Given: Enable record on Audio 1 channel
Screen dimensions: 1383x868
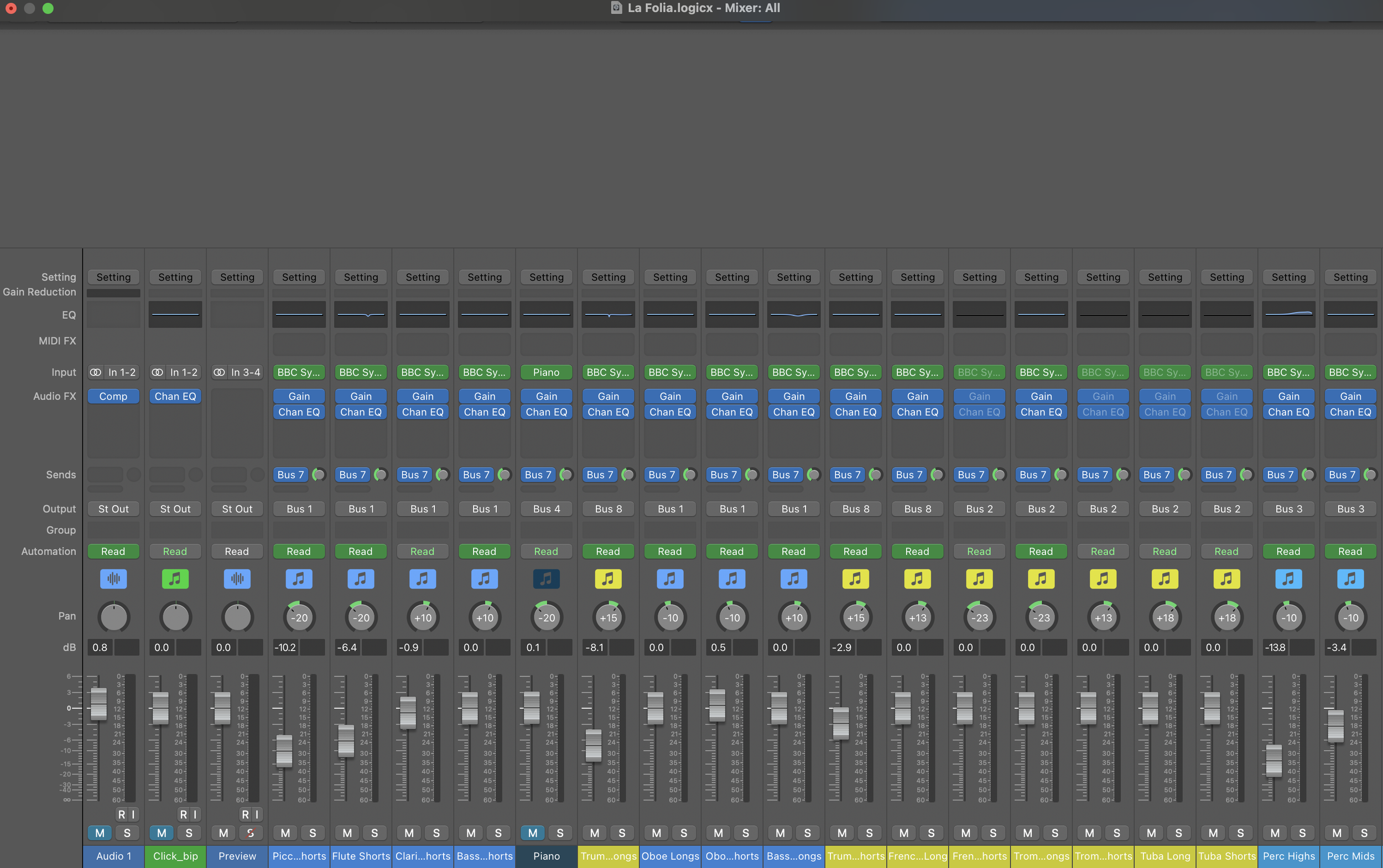Looking at the screenshot, I should click(x=121, y=814).
